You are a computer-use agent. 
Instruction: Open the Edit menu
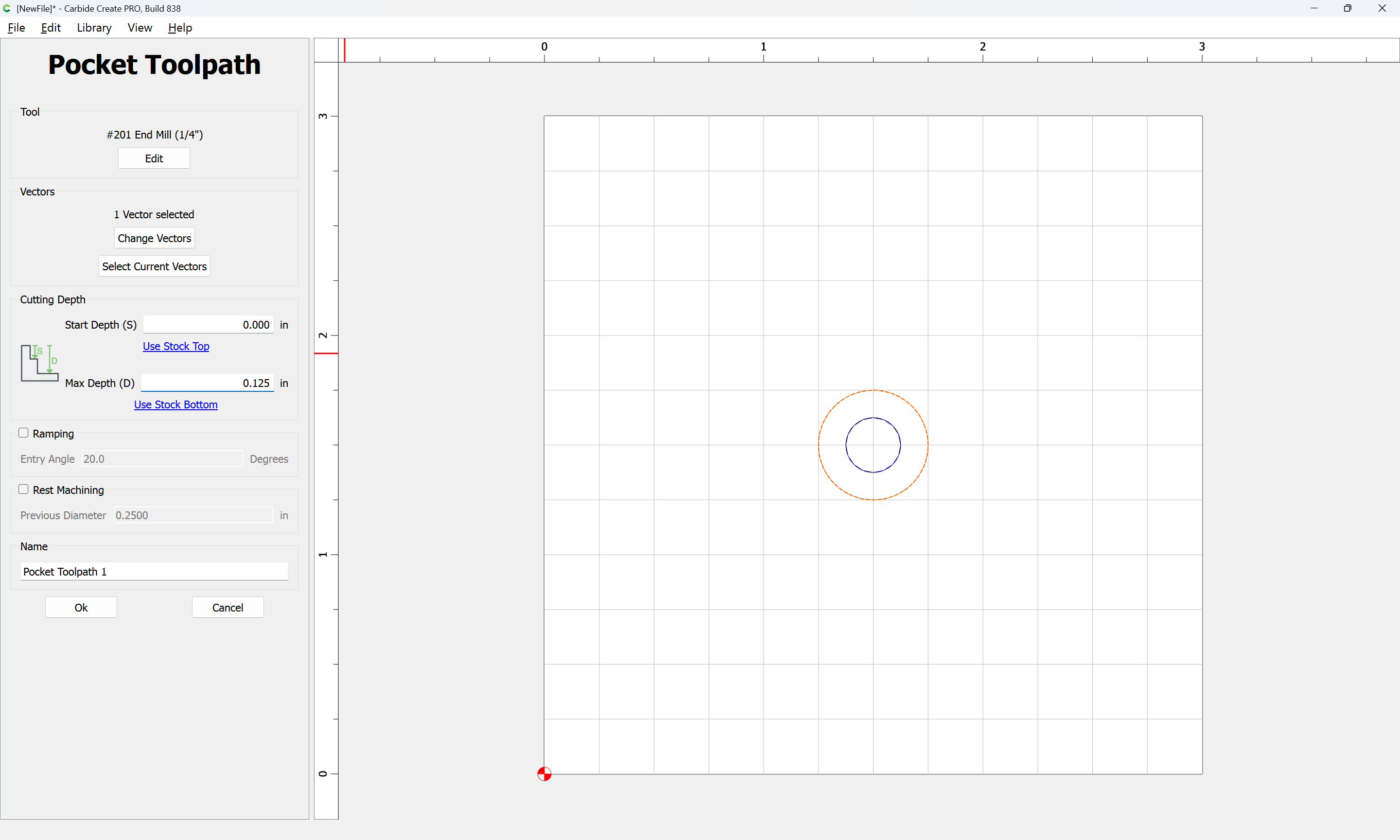[x=51, y=28]
